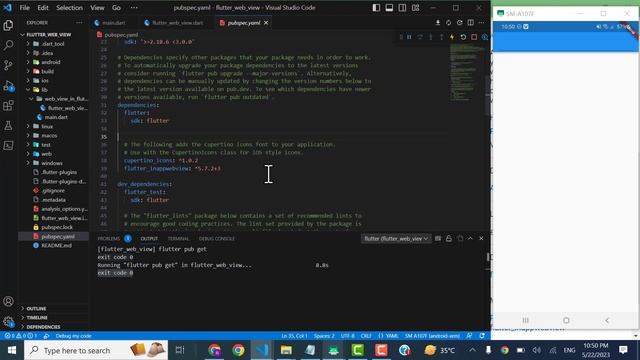Open Customize Layout icon in title bar
Screen dimensions: 640x360
[416, 8]
